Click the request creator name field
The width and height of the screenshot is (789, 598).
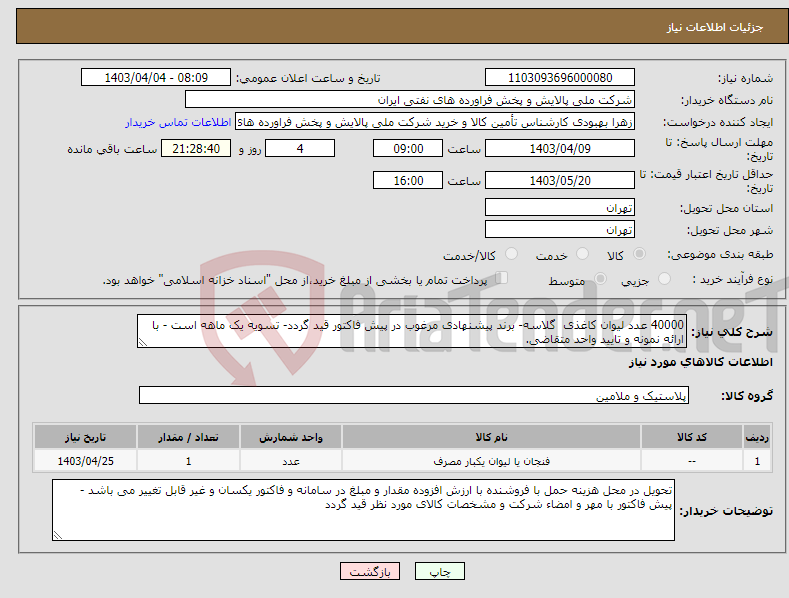pos(435,122)
